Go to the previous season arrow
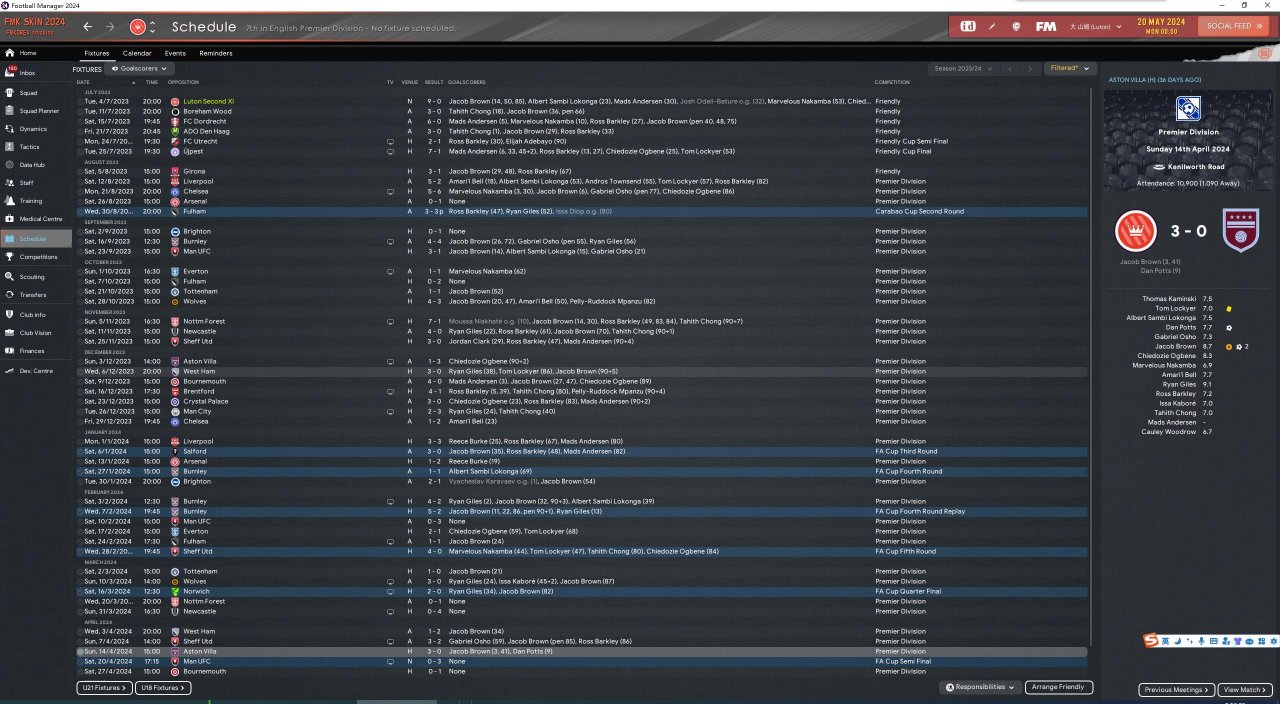Viewport: 1280px width, 704px height. tap(1010, 68)
